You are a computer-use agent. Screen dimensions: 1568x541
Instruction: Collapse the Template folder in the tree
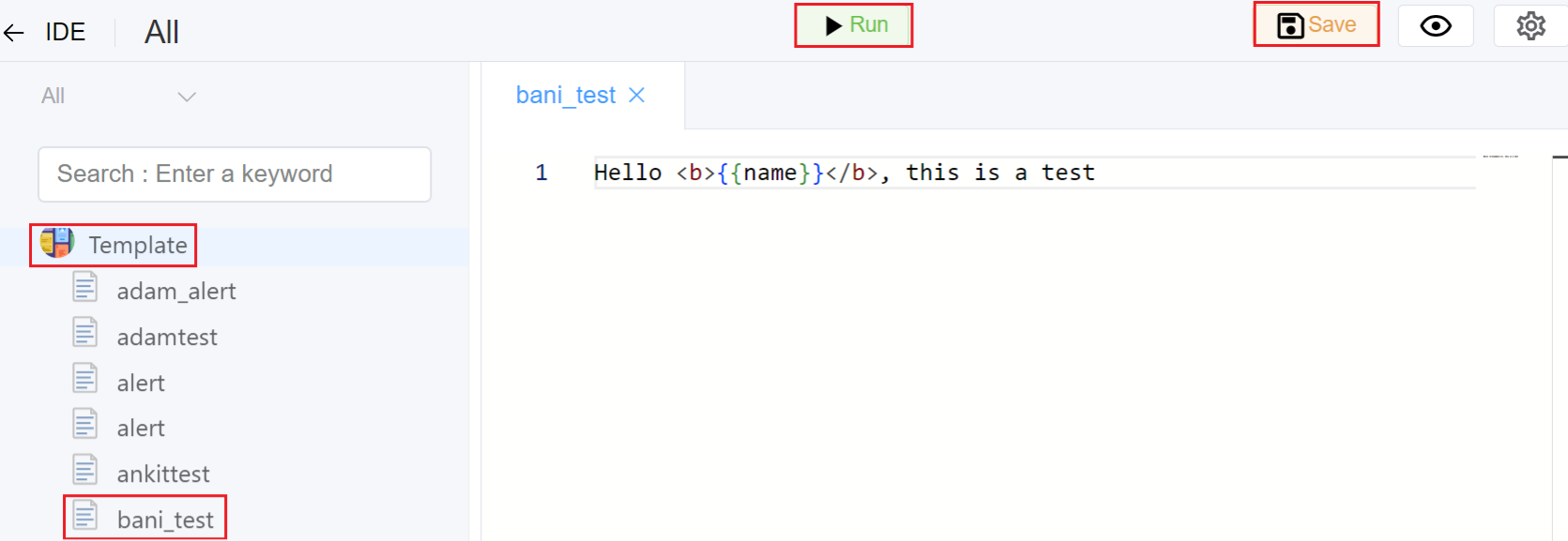[x=138, y=246]
